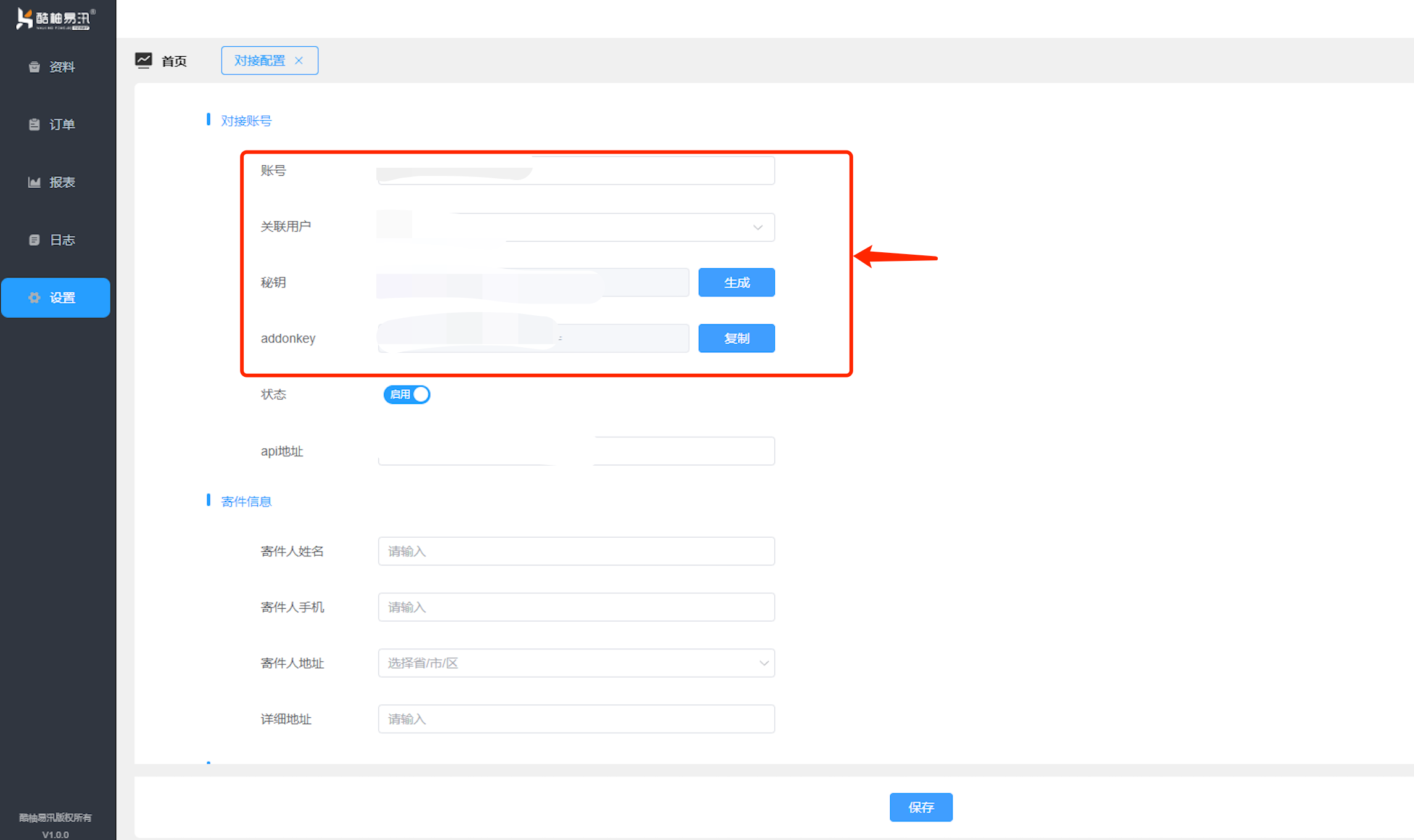1414x840 pixels.
Task: Click the 资料 box icon in sidebar
Action: [x=35, y=67]
